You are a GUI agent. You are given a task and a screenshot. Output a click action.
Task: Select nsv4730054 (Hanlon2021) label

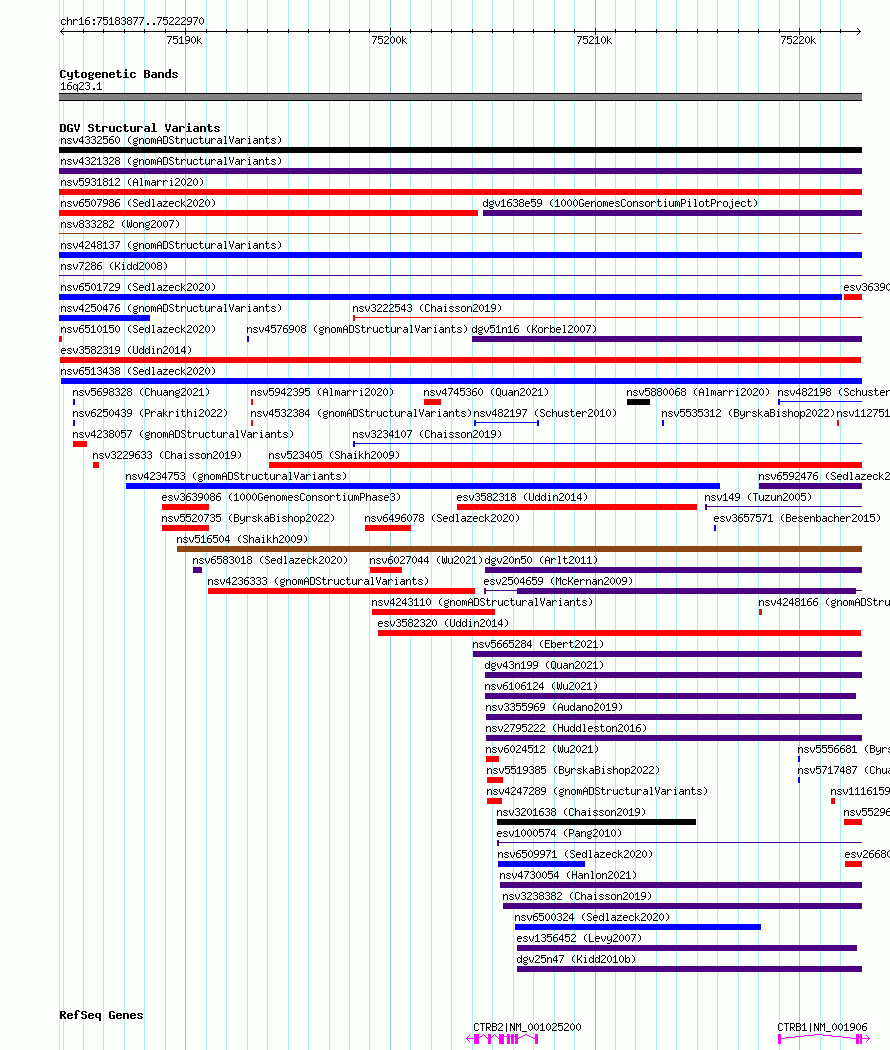click(569, 876)
